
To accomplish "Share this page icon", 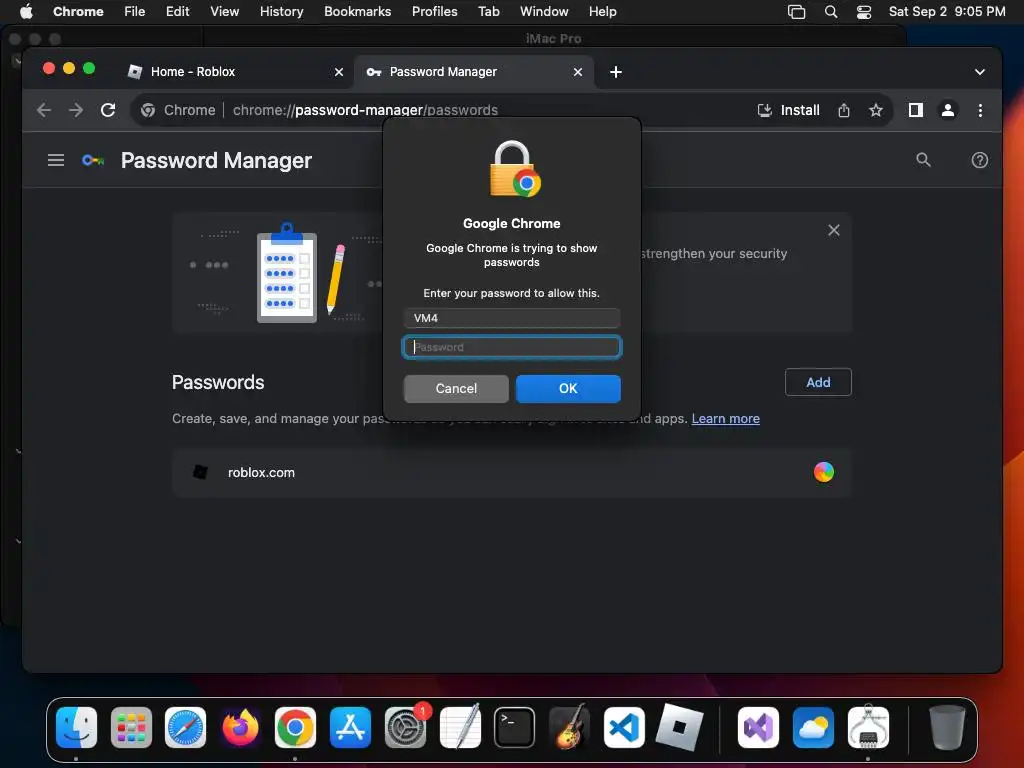I will click(x=843, y=110).
